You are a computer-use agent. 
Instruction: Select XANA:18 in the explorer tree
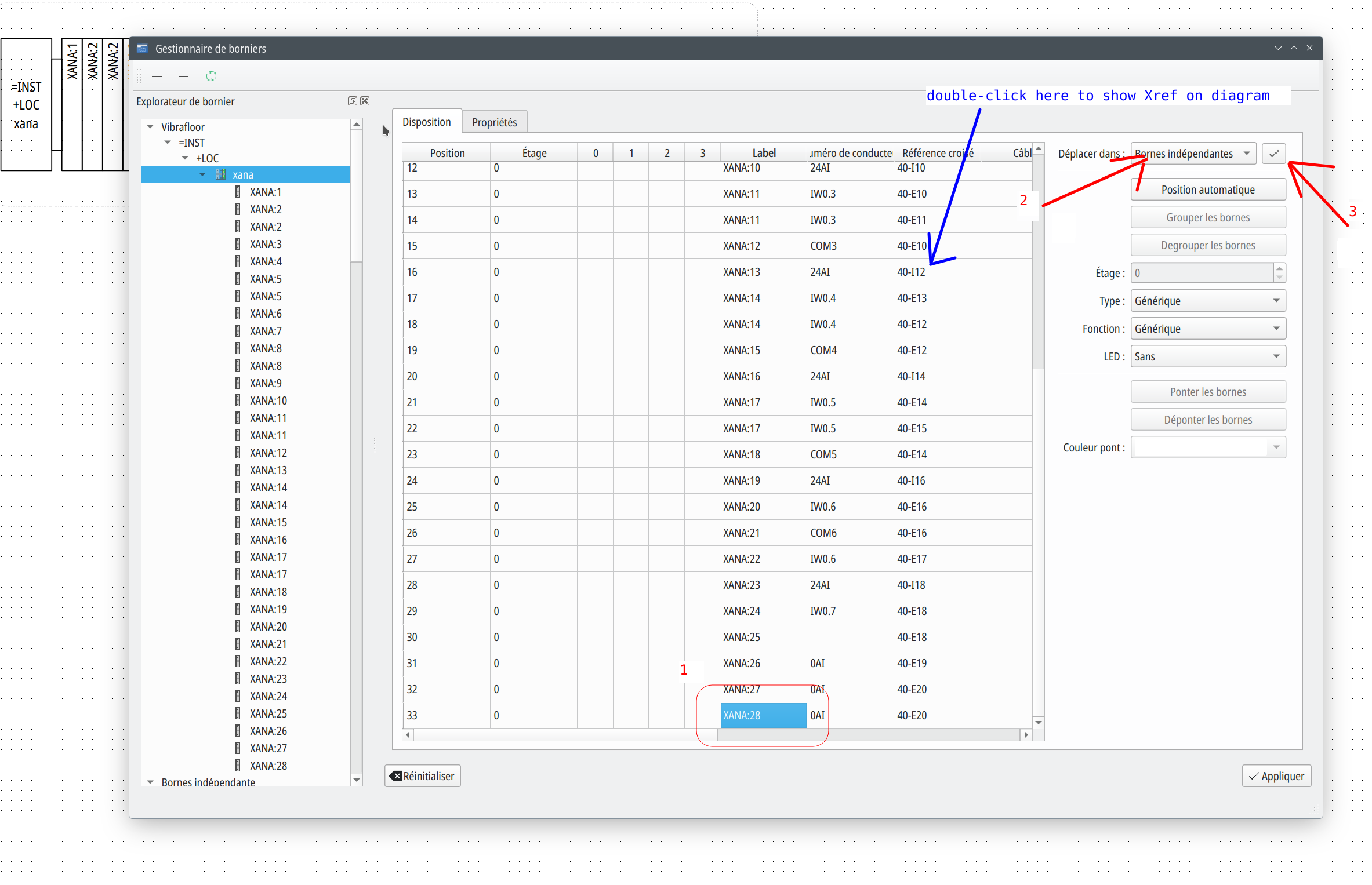268,592
